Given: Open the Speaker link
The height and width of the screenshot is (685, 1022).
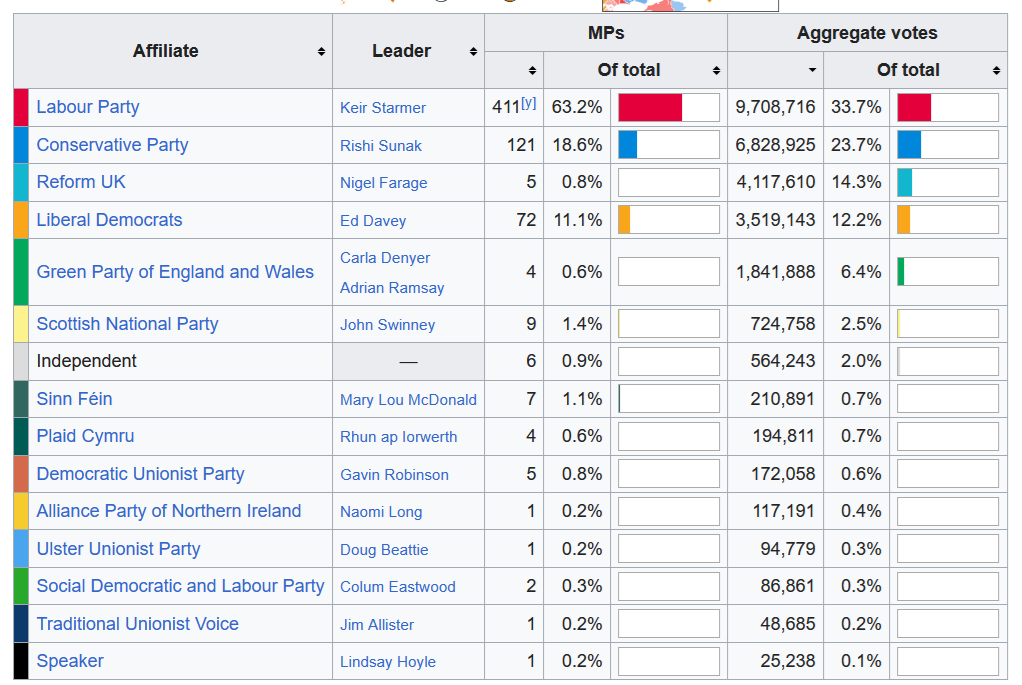Looking at the screenshot, I should tap(70, 661).
